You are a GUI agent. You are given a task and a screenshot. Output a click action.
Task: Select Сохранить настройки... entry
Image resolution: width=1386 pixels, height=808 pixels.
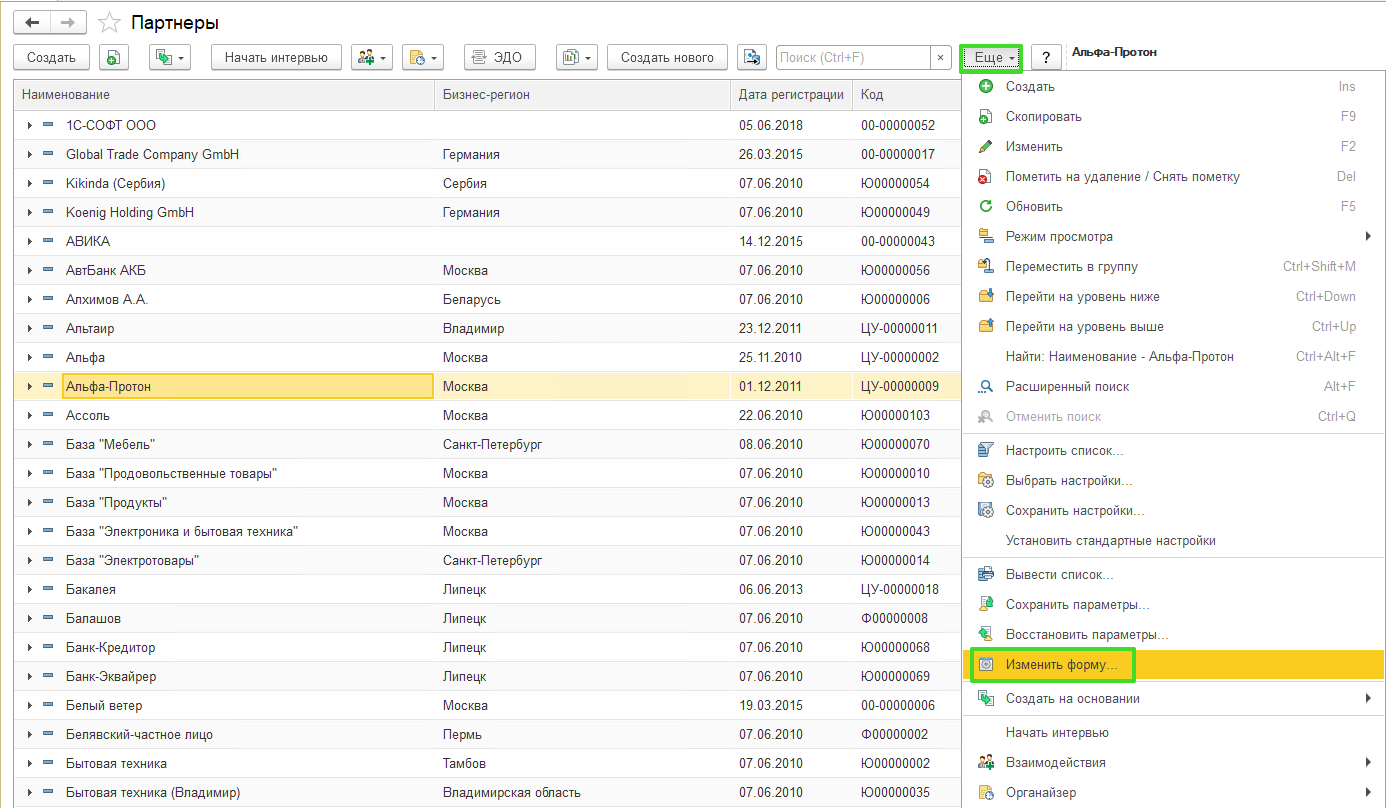[x=1172, y=511]
